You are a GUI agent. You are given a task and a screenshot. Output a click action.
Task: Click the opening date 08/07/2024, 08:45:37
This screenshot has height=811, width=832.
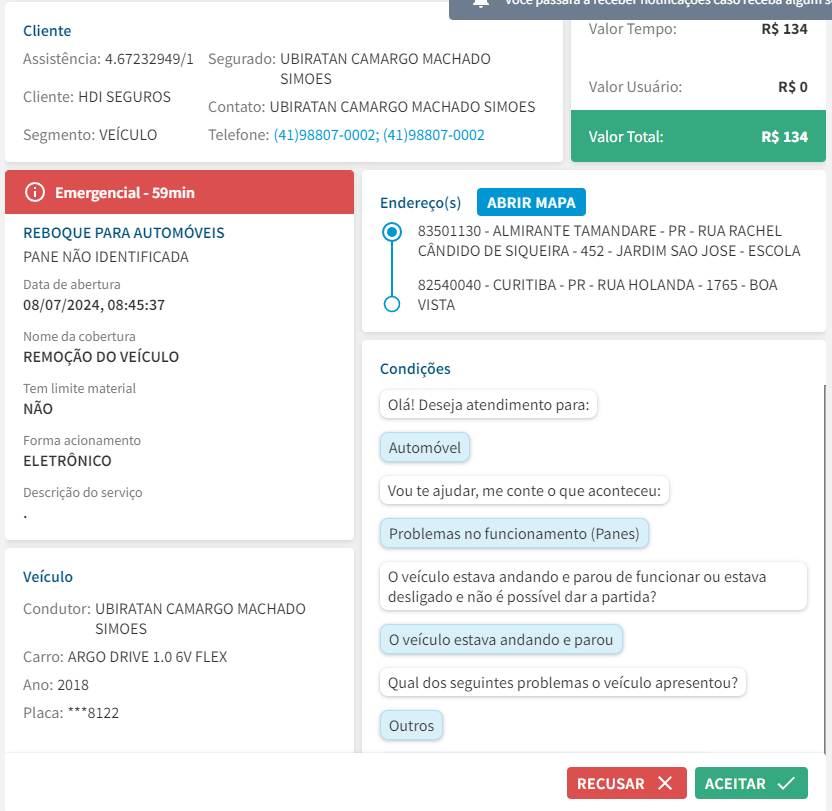(x=94, y=305)
